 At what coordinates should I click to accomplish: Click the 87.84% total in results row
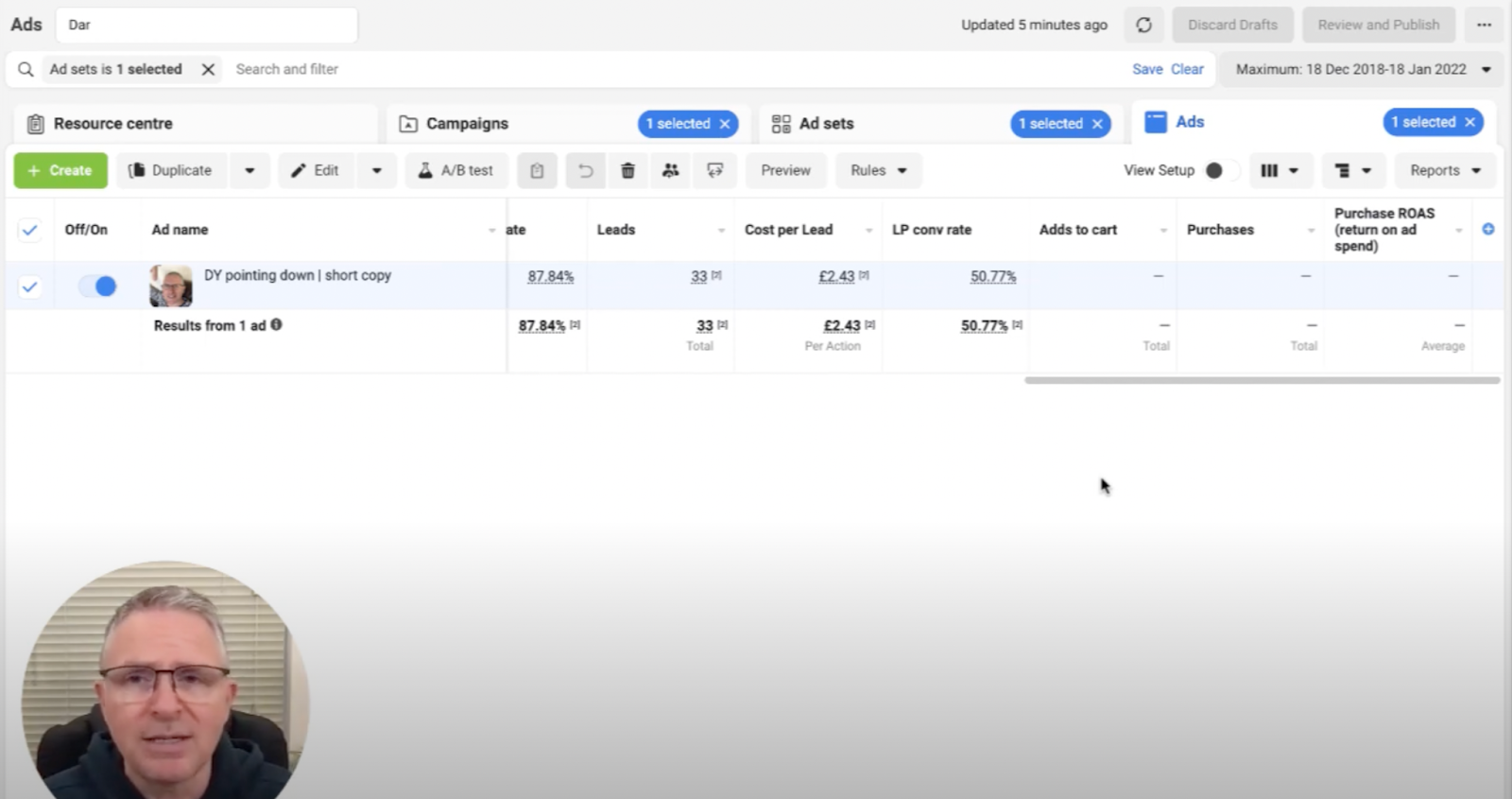541,325
